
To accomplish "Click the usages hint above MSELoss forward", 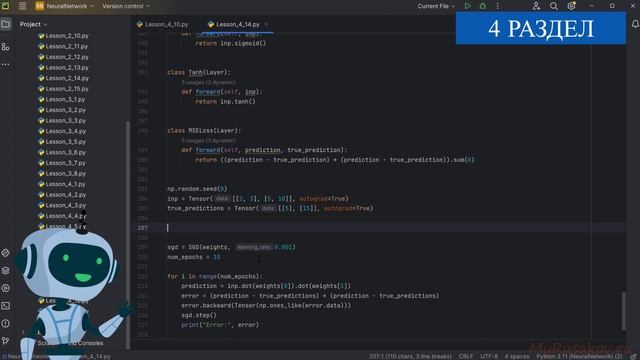I will (209, 141).
